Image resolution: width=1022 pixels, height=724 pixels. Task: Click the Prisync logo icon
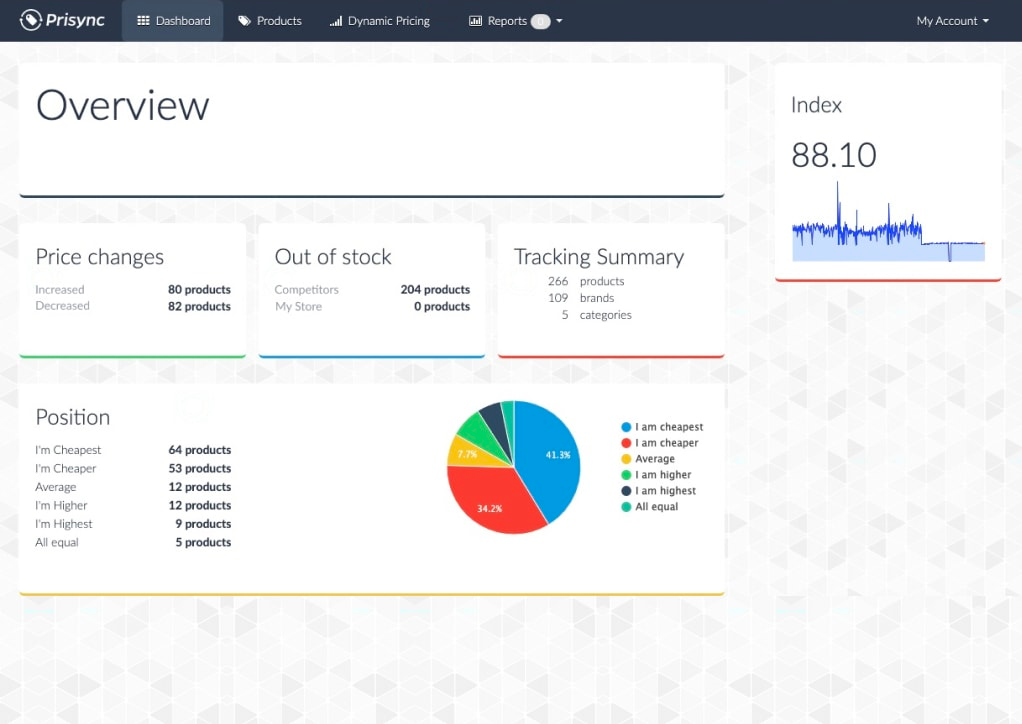pos(29,20)
